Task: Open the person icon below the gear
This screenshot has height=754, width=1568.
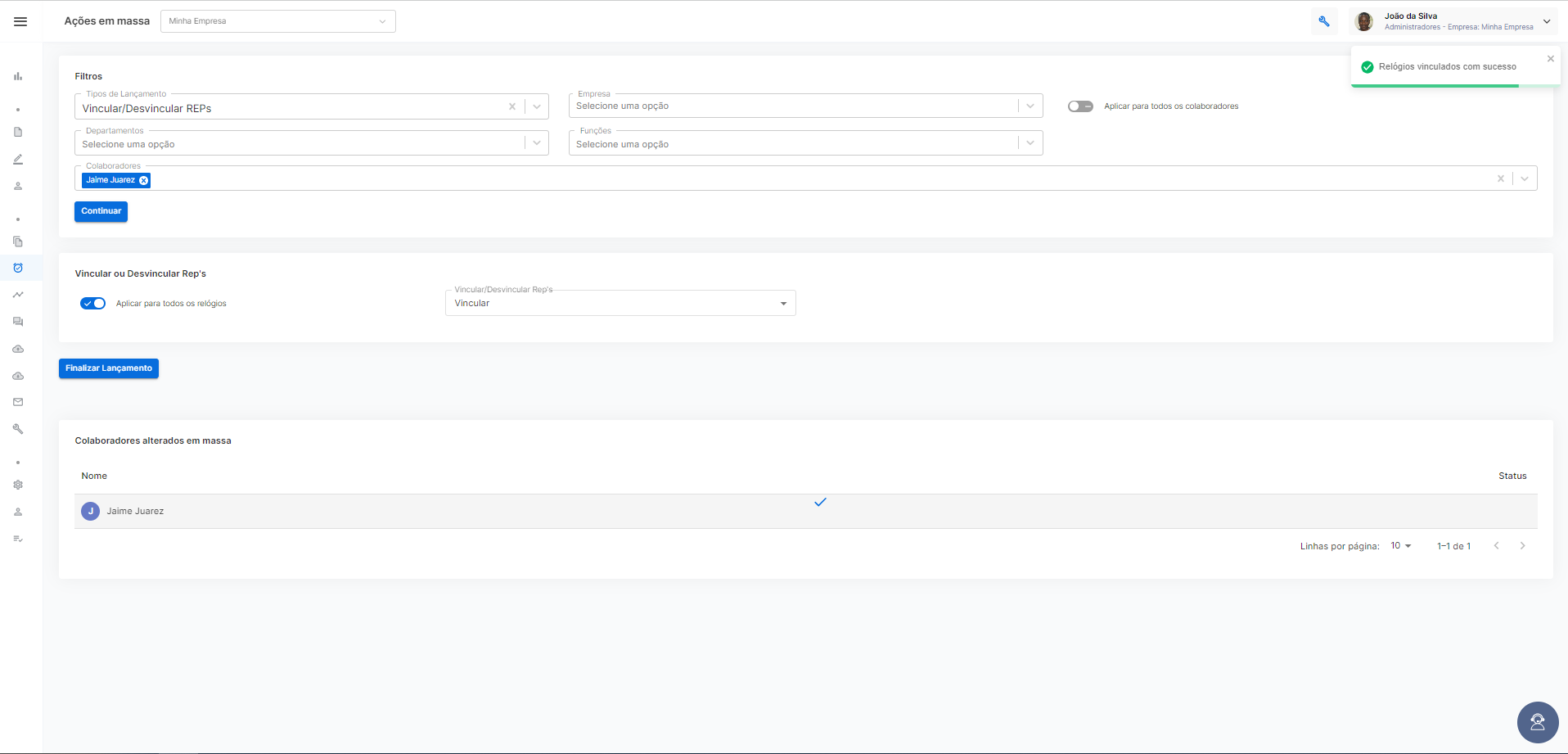Action: (x=18, y=512)
